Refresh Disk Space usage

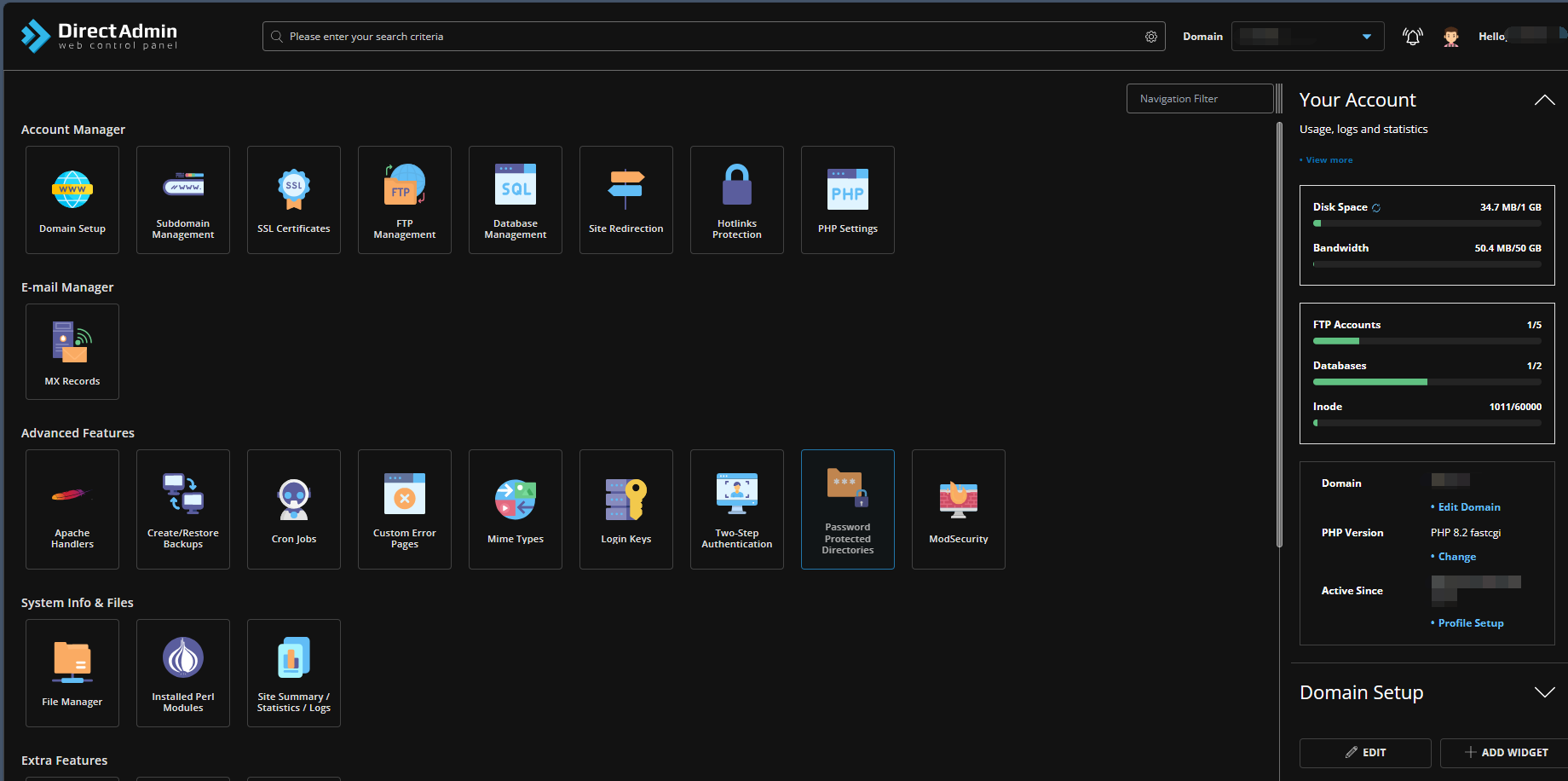pyautogui.click(x=1376, y=208)
